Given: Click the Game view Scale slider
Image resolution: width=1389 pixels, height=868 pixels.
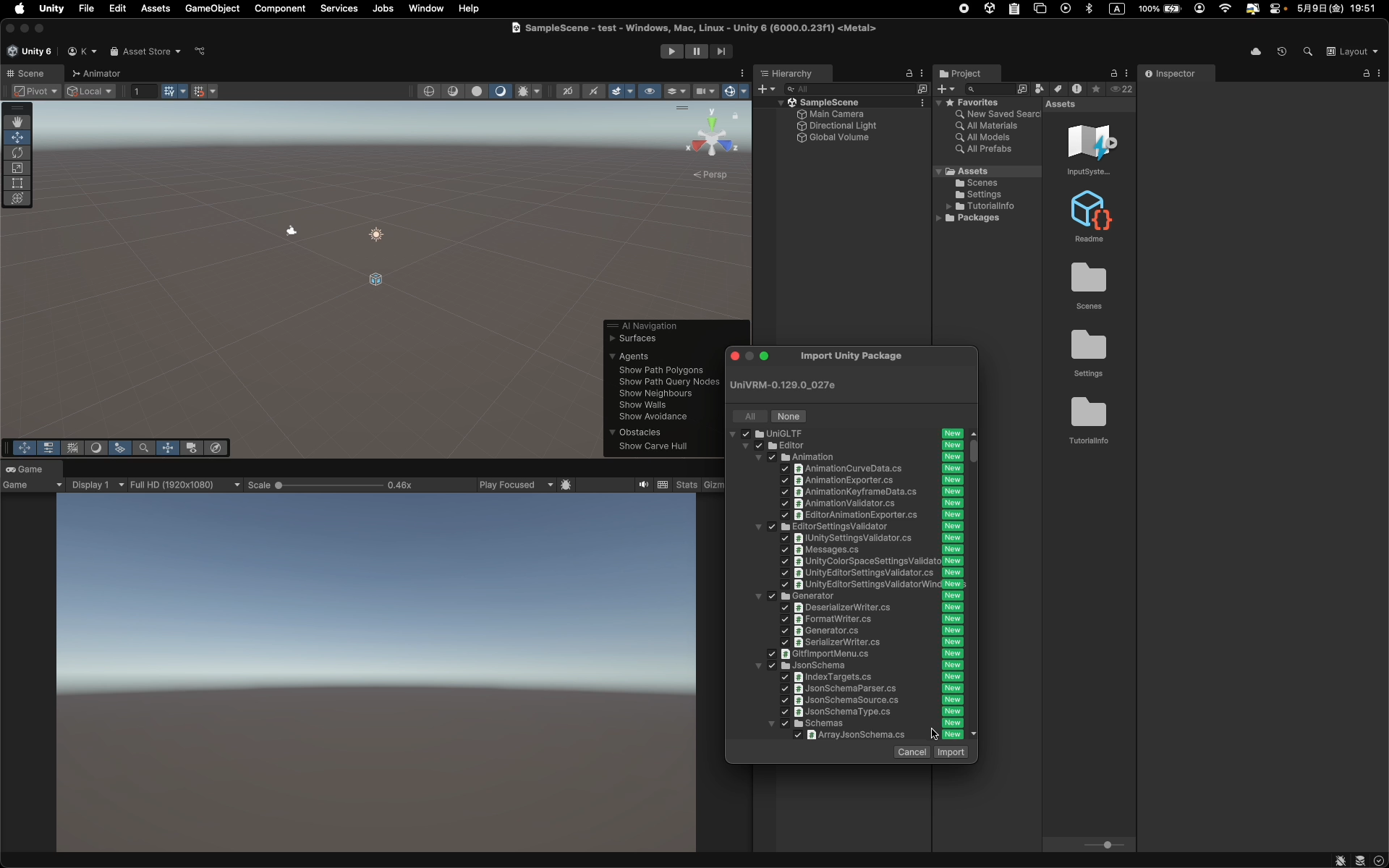Looking at the screenshot, I should (x=329, y=485).
